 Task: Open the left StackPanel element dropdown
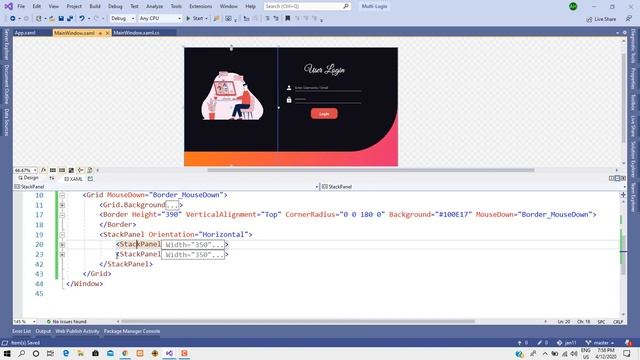click(167, 187)
